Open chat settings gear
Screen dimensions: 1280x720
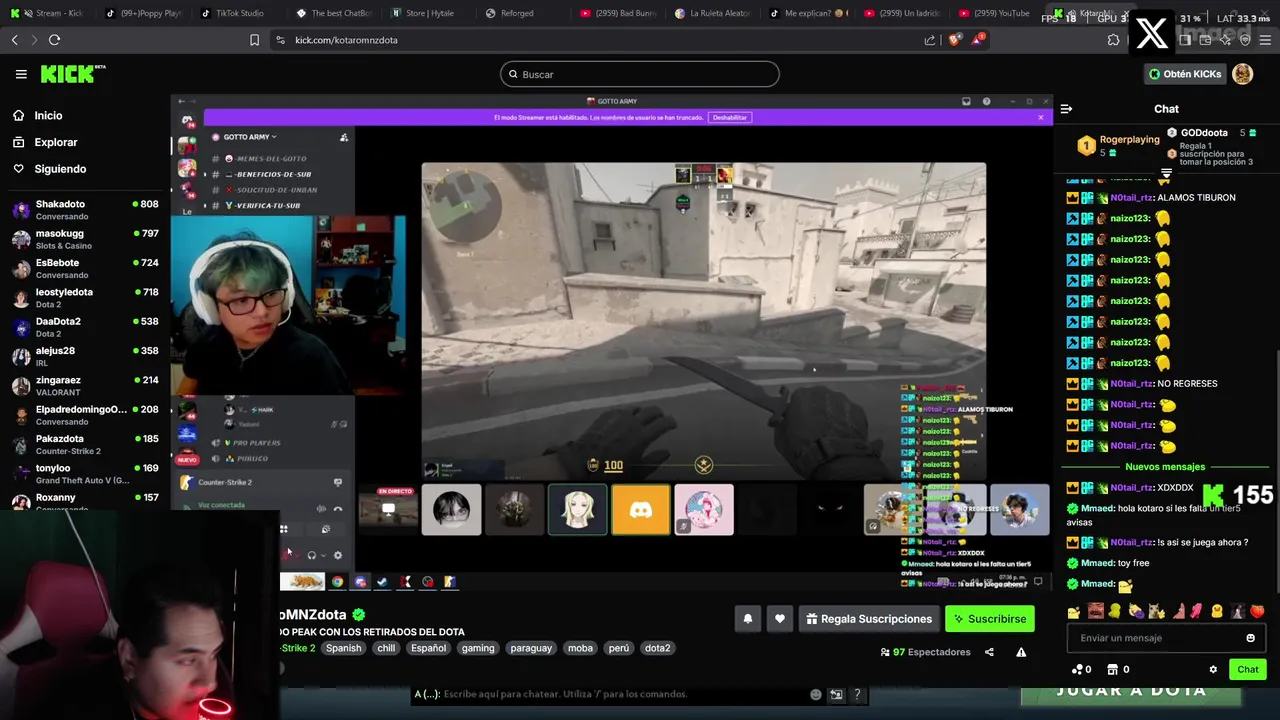pos(1213,670)
